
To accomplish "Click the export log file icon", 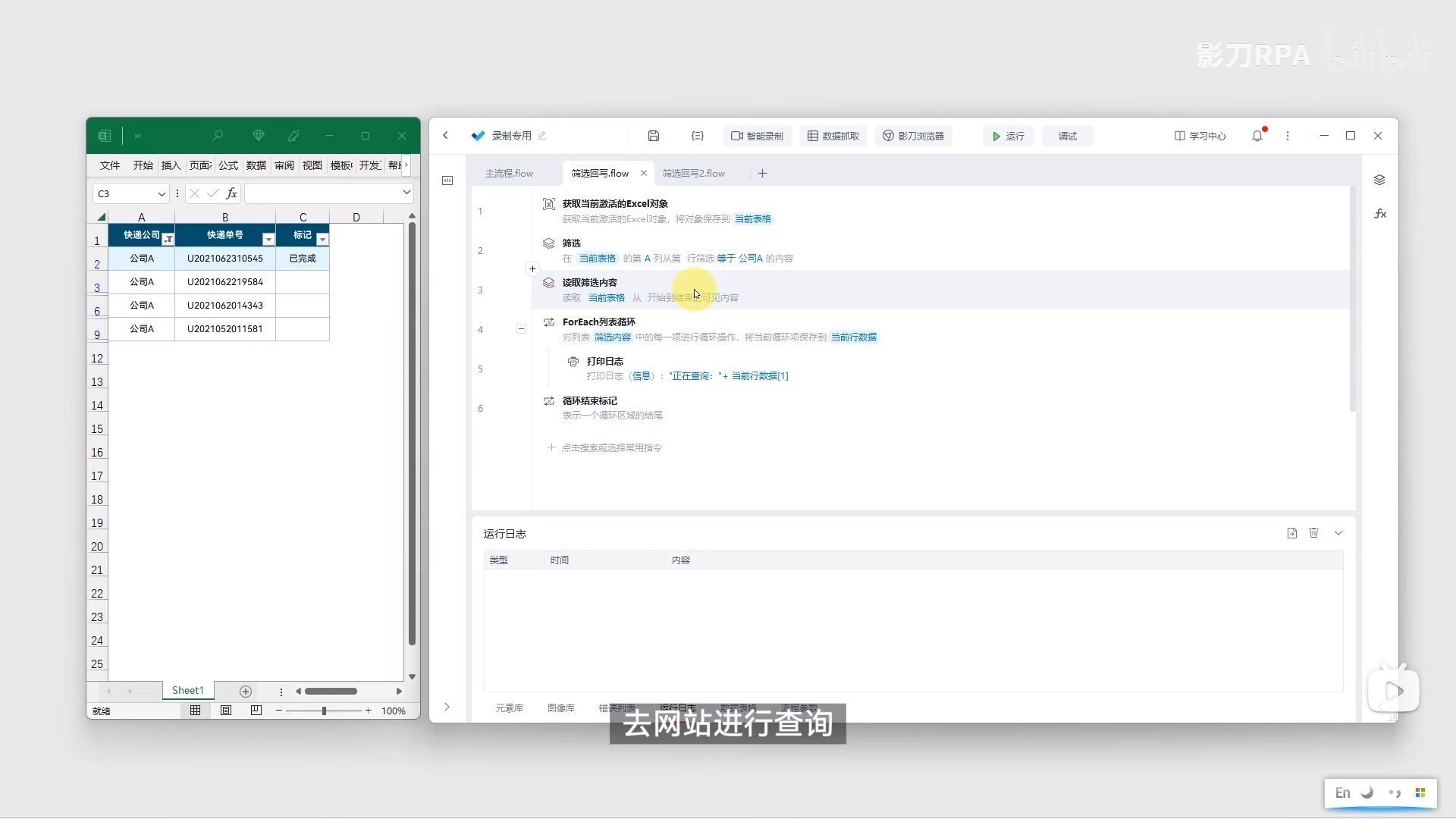I will point(1291,533).
